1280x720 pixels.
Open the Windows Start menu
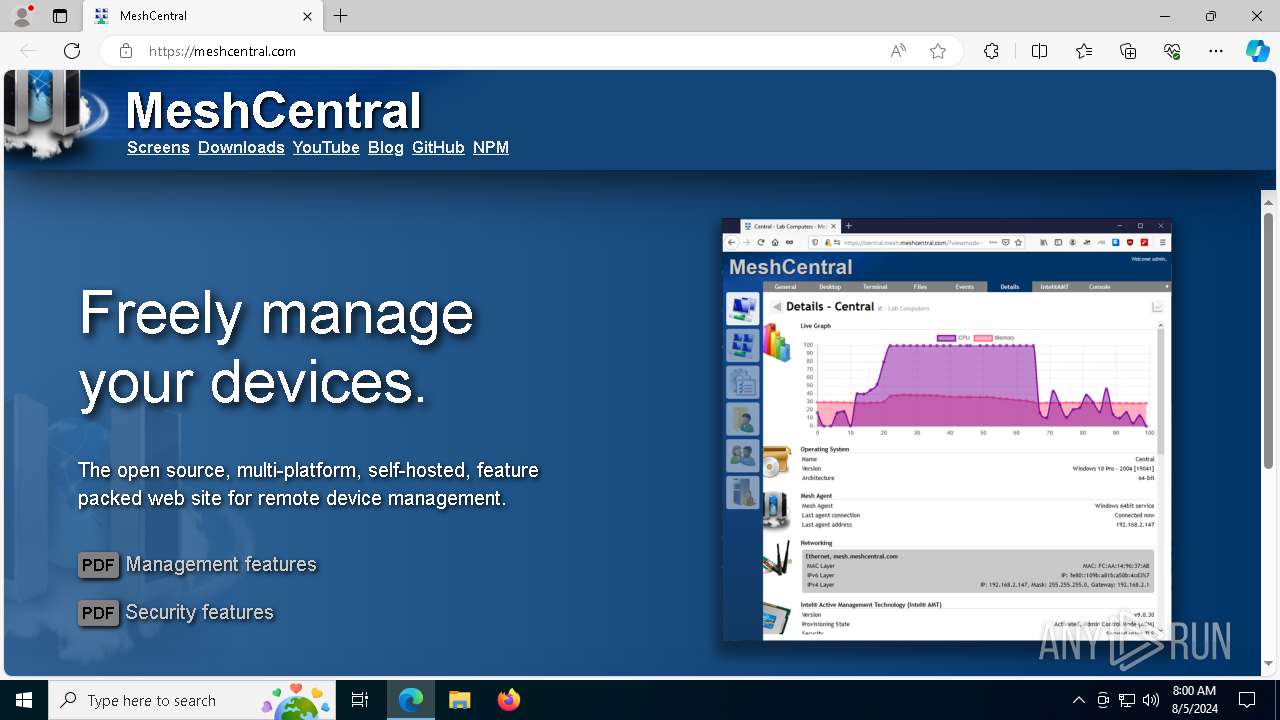(x=24, y=700)
